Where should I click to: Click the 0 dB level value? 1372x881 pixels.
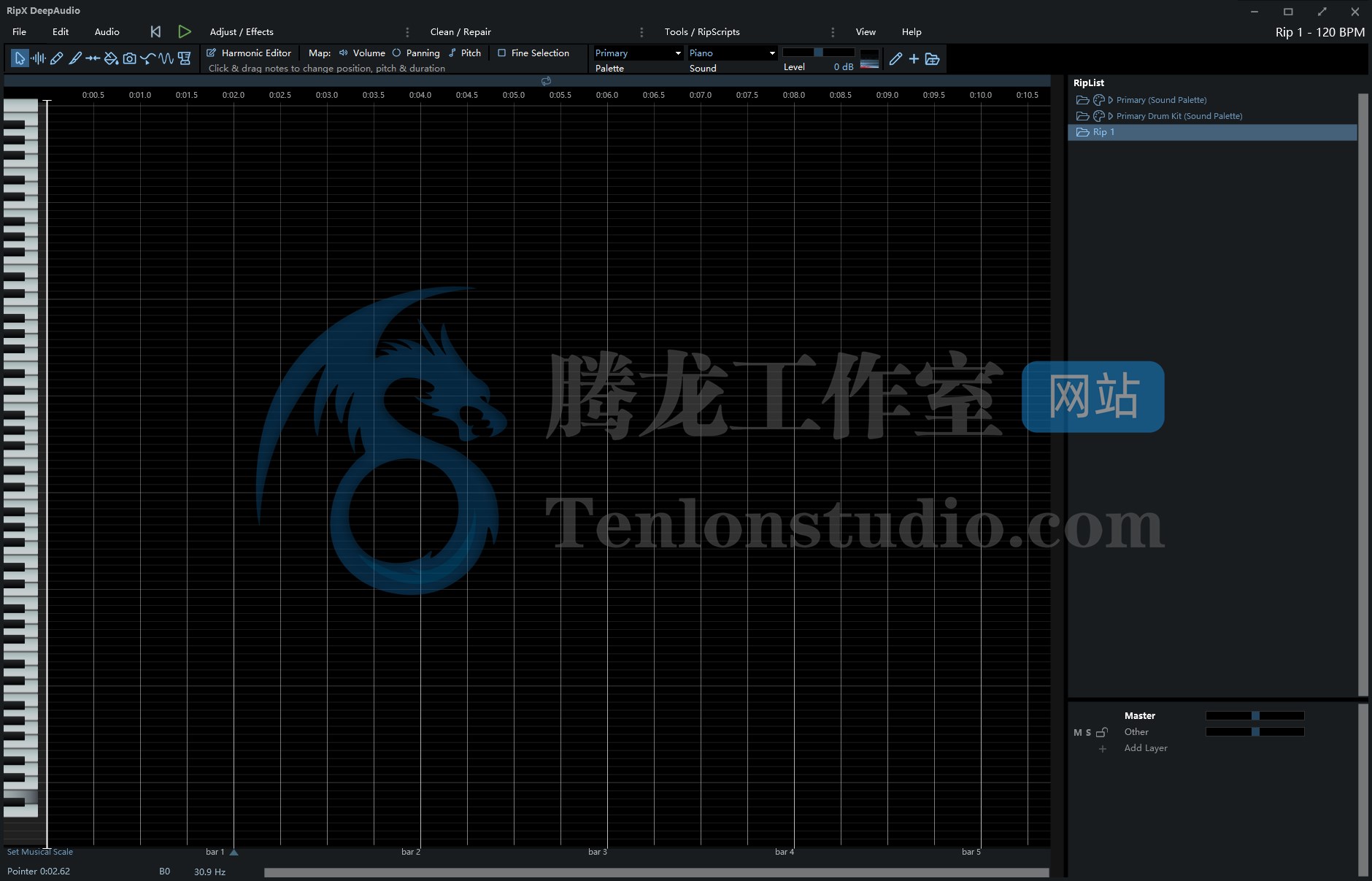(x=844, y=66)
